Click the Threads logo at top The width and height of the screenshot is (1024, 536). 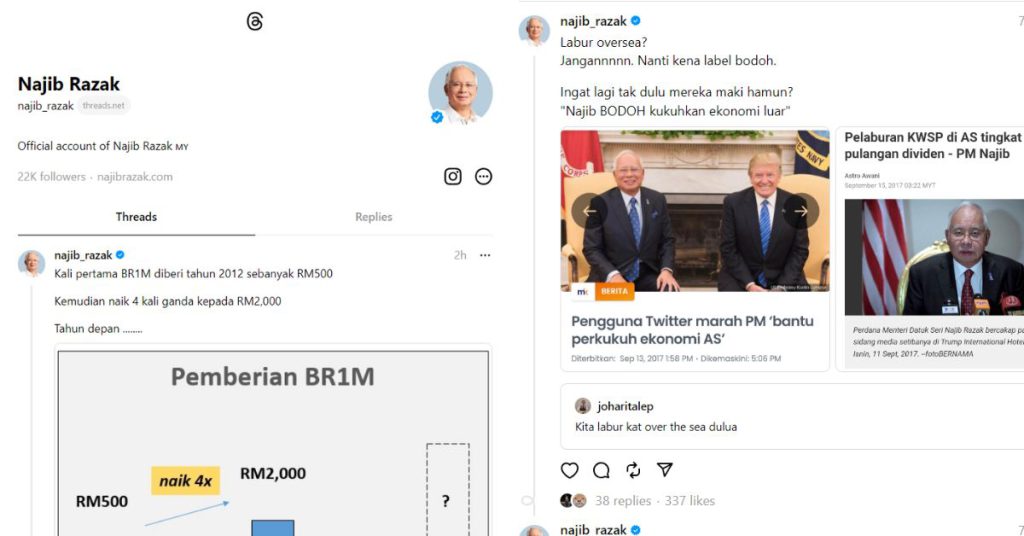pos(255,22)
